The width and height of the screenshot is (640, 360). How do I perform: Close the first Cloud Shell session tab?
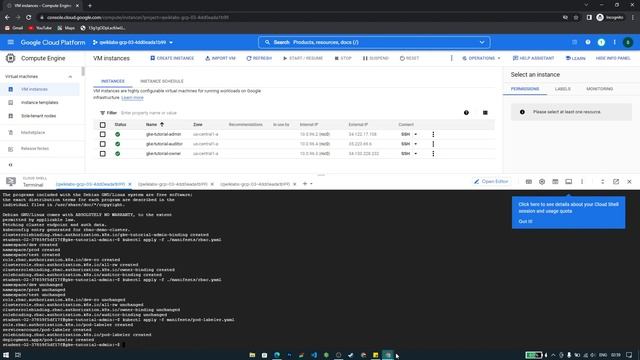click(130, 184)
